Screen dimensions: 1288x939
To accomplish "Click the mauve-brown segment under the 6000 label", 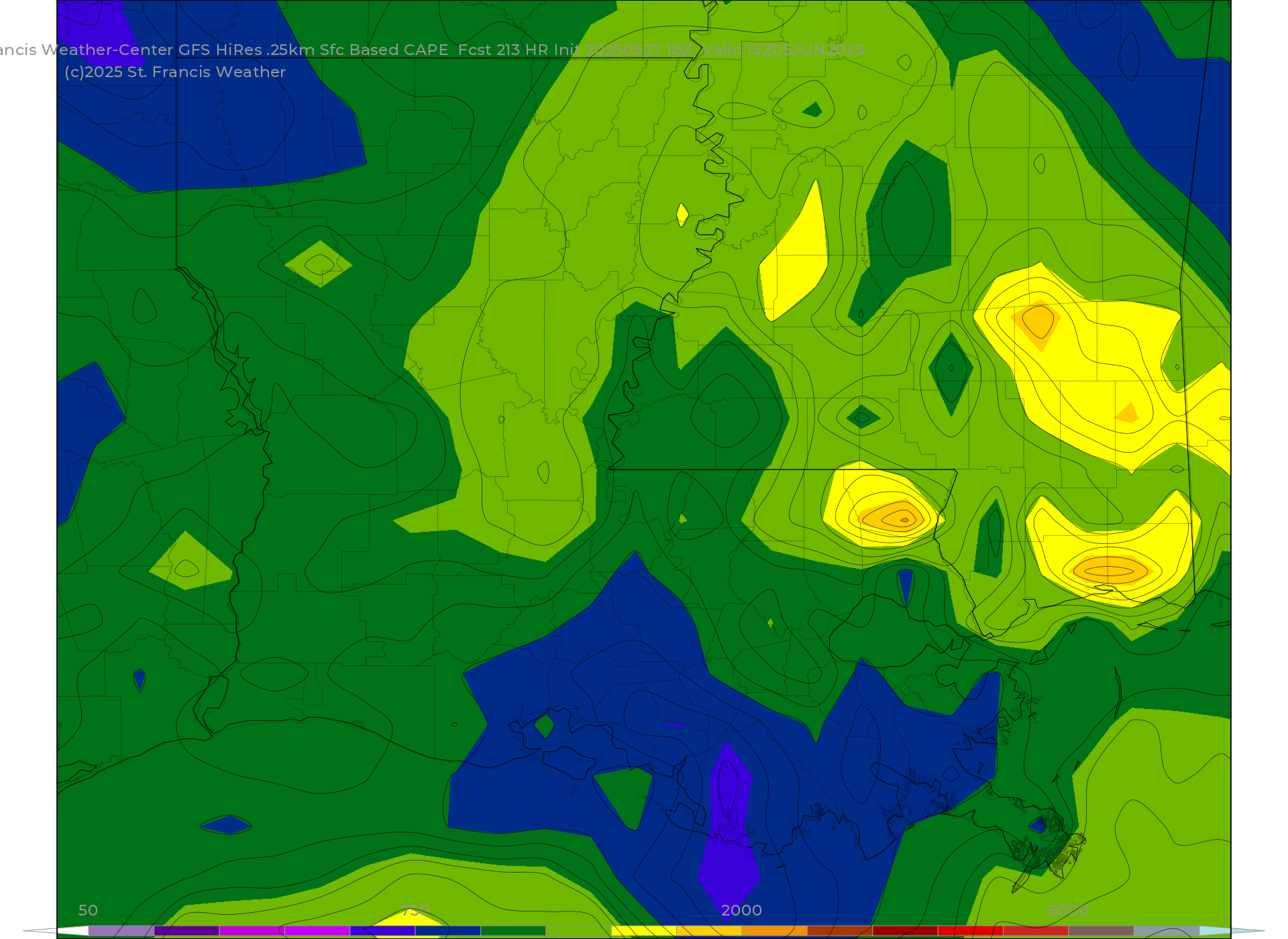I will [1101, 931].
